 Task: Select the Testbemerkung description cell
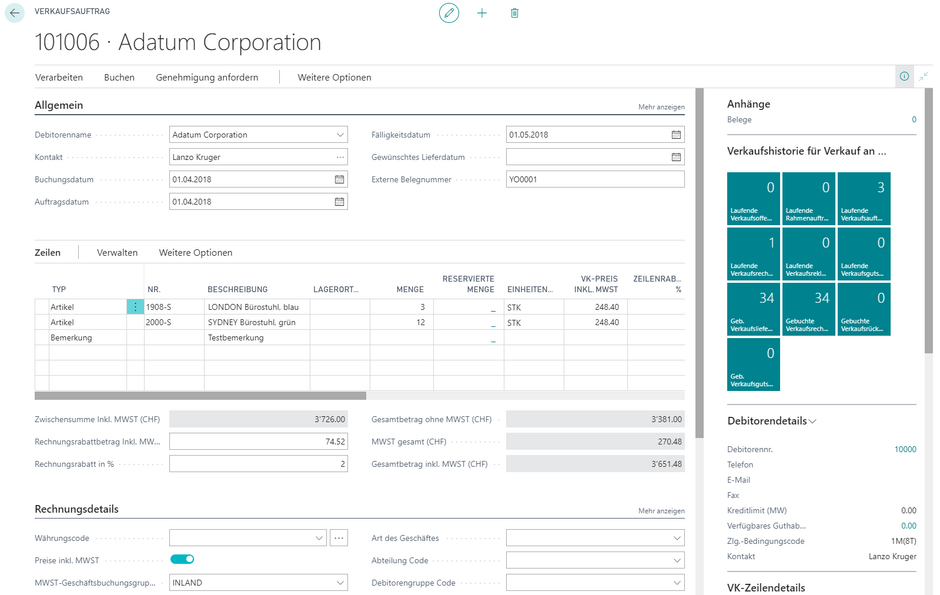pos(257,338)
